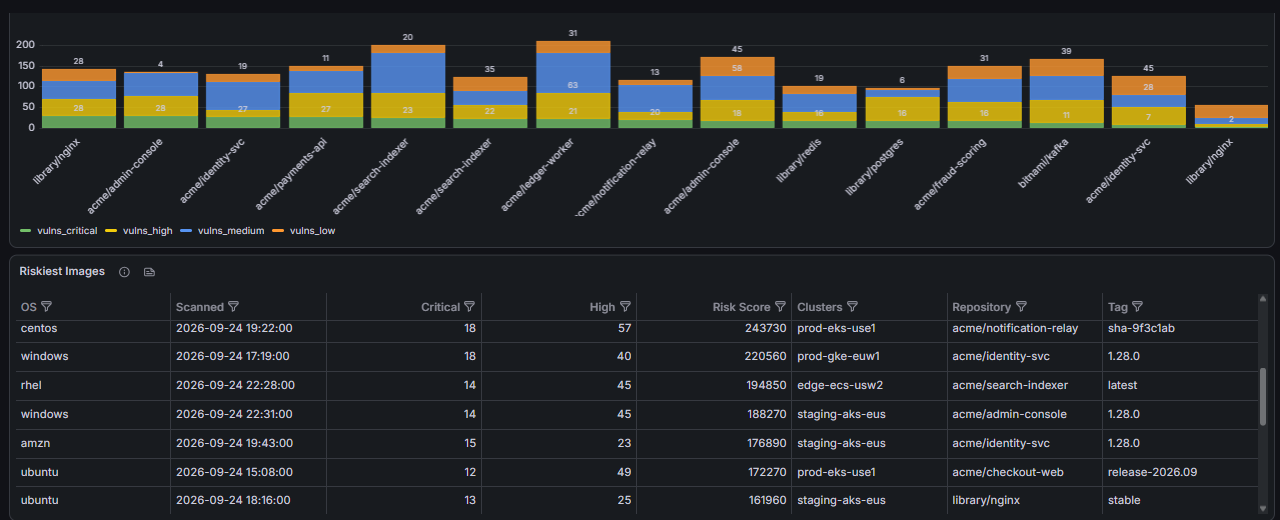Open the Critical column filter icon
The height and width of the screenshot is (520, 1280).
469,307
